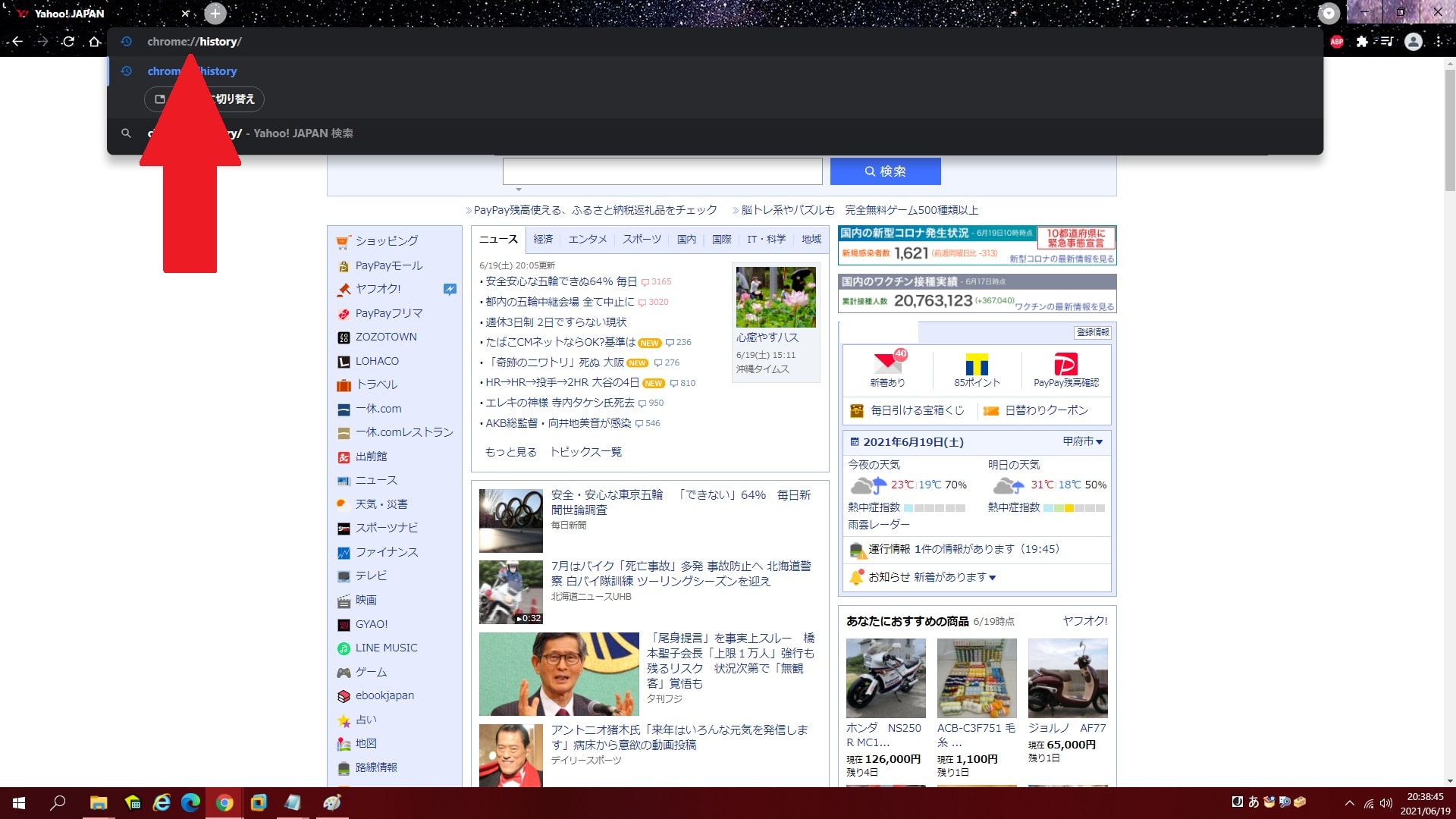Open the 地図 map icon
The height and width of the screenshot is (819, 1456).
coord(344,744)
